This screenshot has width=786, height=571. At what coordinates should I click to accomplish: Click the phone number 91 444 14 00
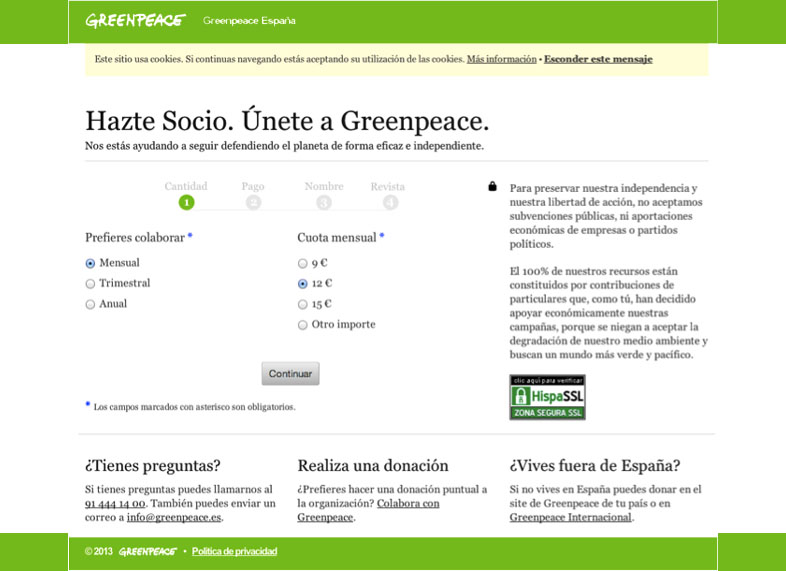pos(115,503)
